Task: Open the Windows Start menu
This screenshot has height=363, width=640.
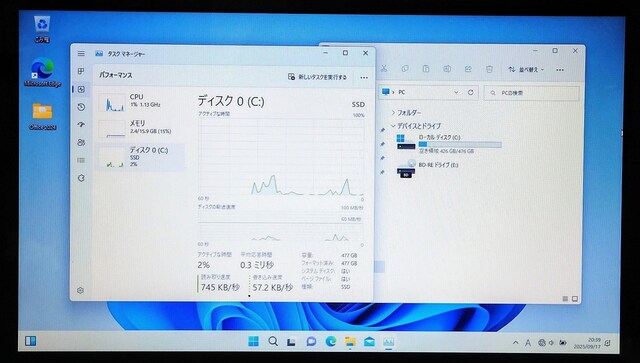Action: pos(253,341)
